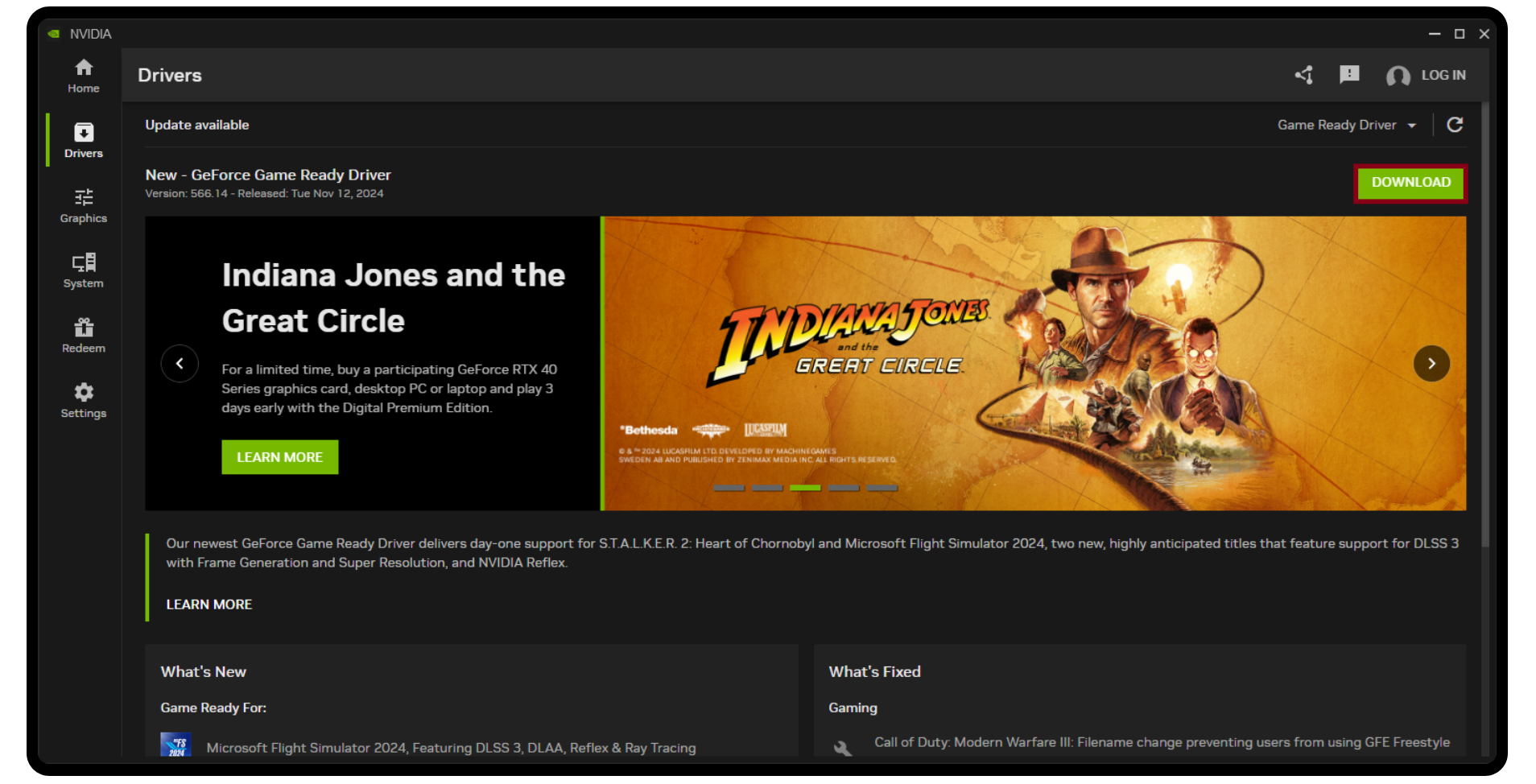Image resolution: width=1536 pixels, height=784 pixels.
Task: Click the 'Version: 566.14' release text
Action: point(264,194)
